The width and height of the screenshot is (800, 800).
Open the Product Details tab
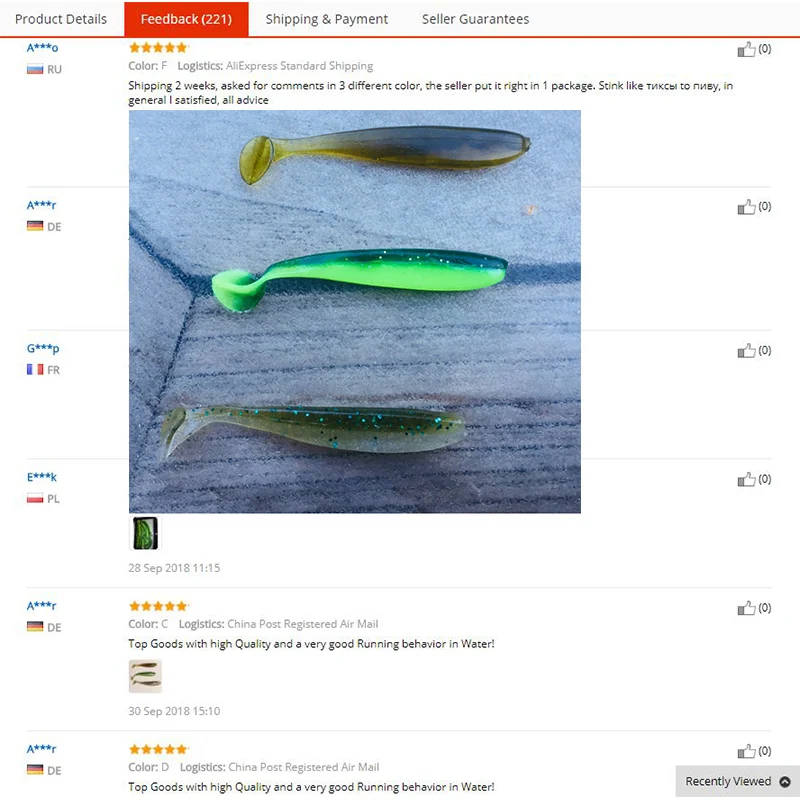point(61,19)
